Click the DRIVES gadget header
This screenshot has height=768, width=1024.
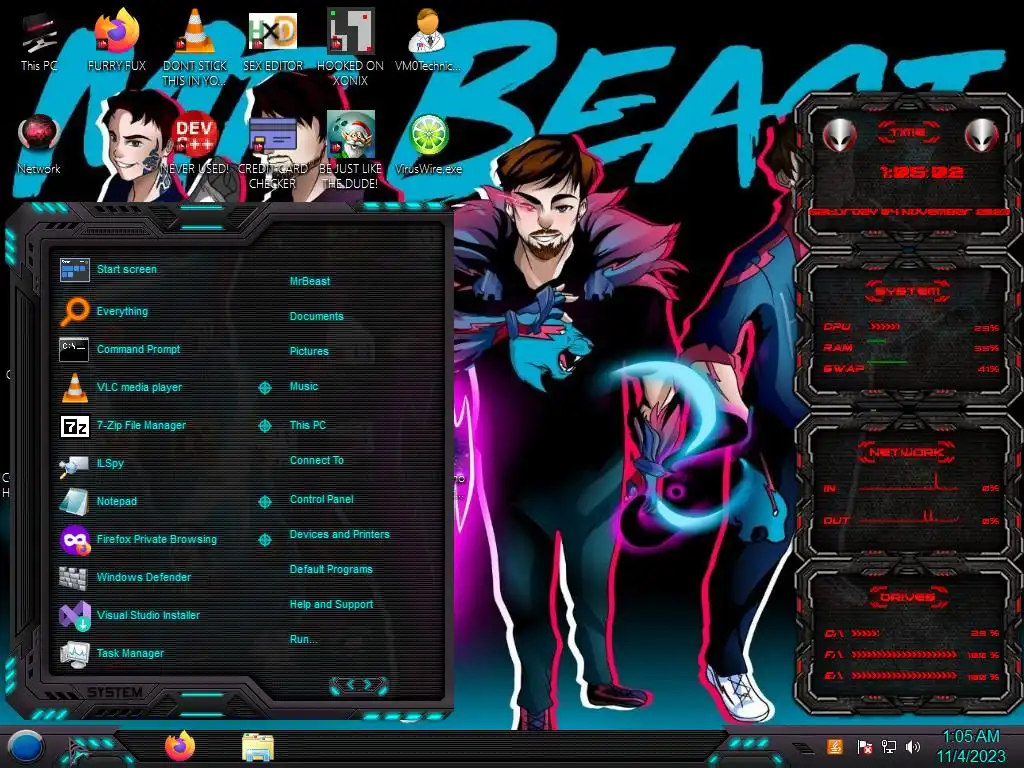(908, 597)
